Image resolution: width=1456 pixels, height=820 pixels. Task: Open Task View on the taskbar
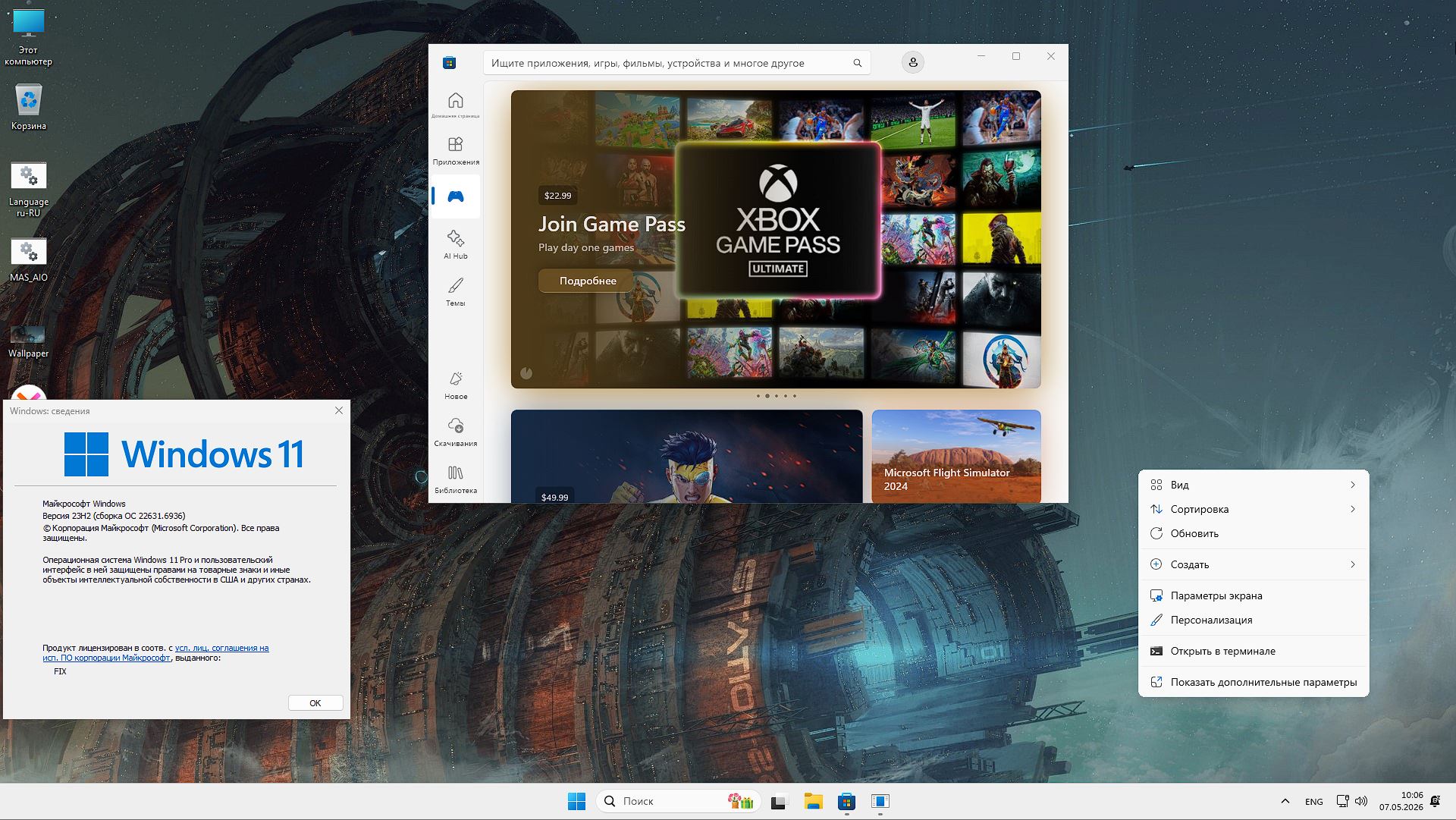780,801
